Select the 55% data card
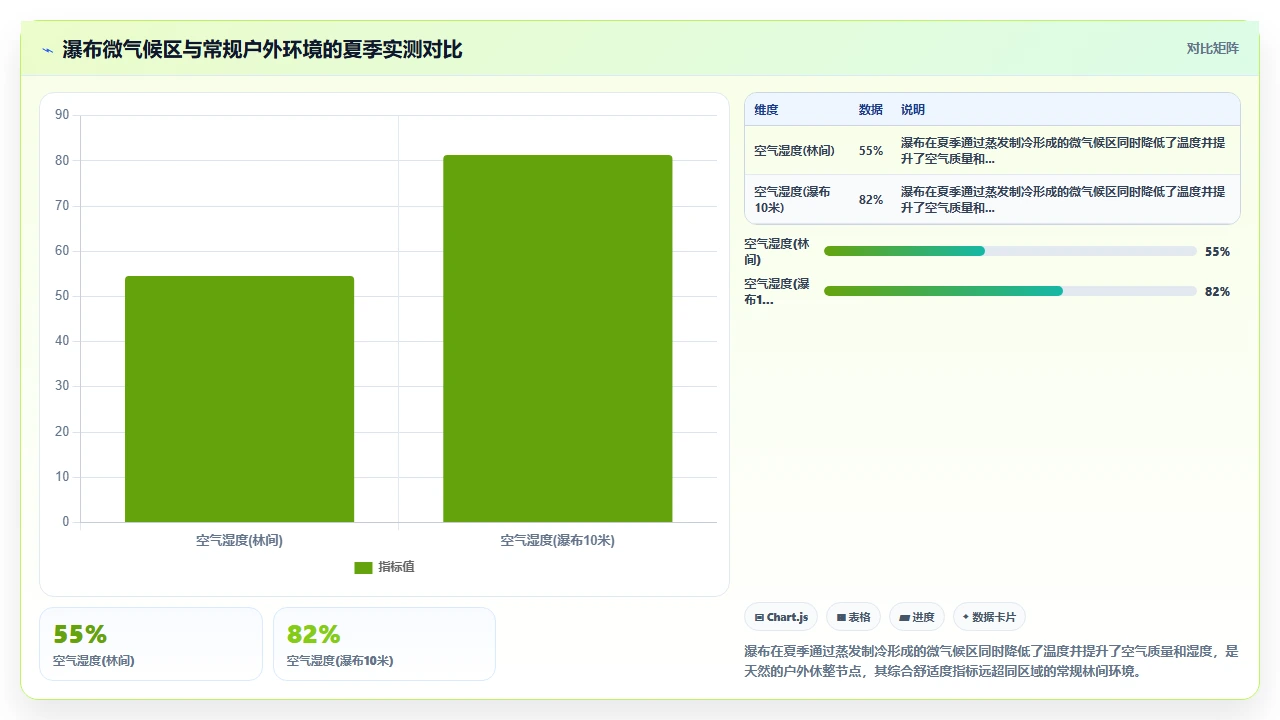The width and height of the screenshot is (1280, 720). pos(151,644)
